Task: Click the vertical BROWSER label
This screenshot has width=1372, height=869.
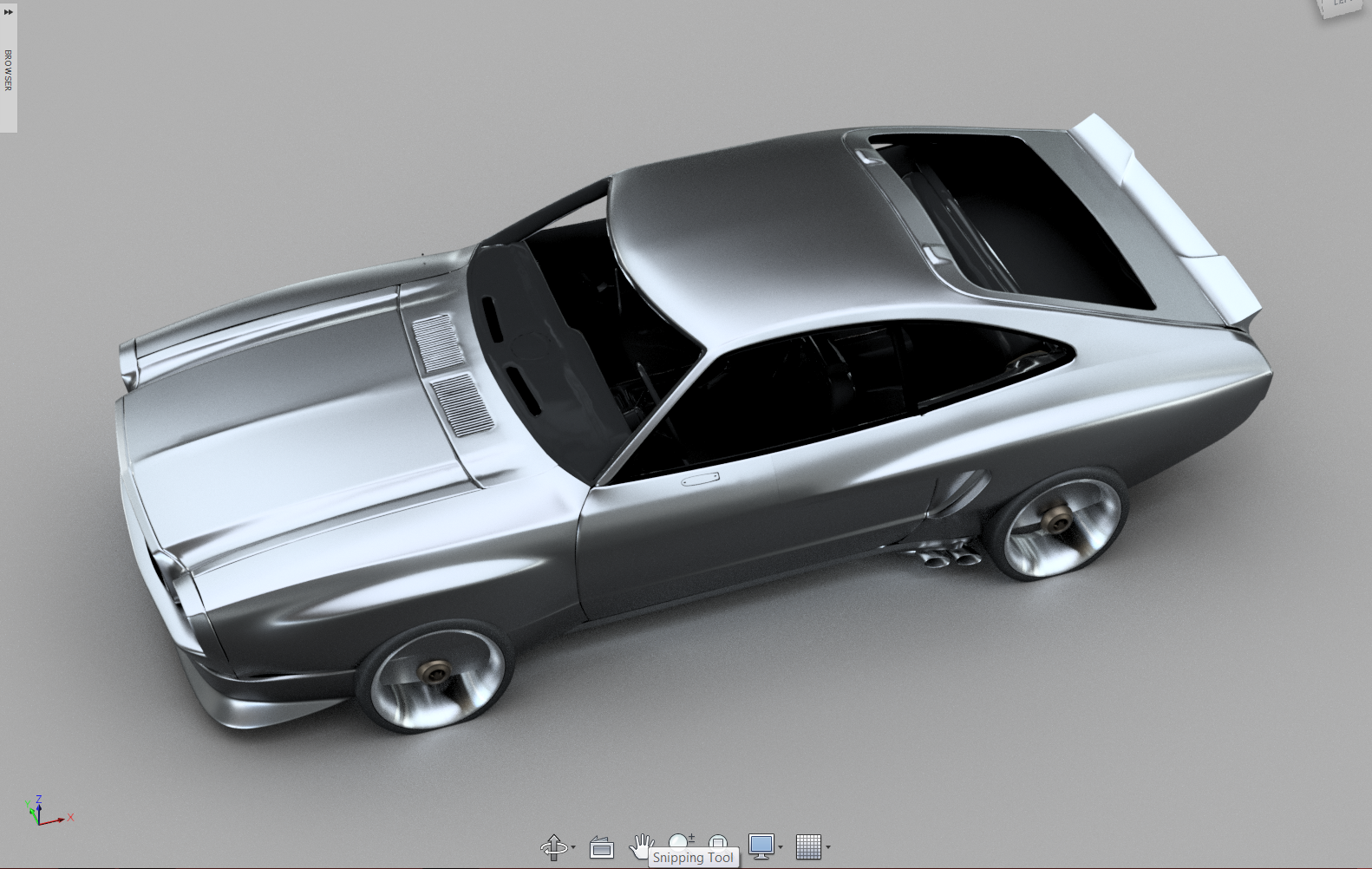Action: 9,70
